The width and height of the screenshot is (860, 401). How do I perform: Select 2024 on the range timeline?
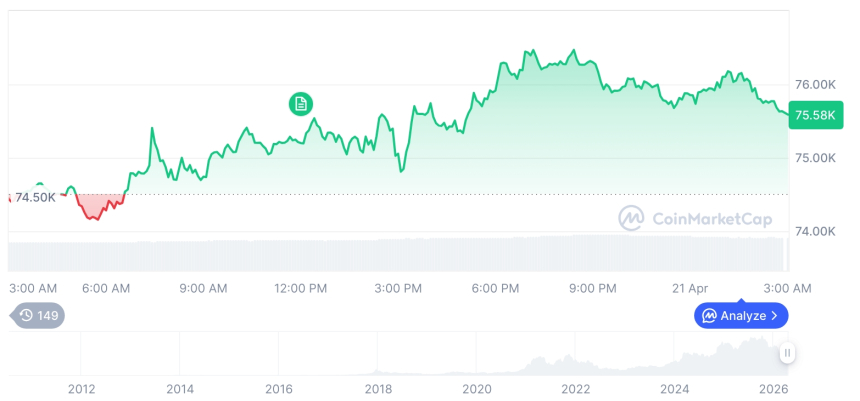674,389
